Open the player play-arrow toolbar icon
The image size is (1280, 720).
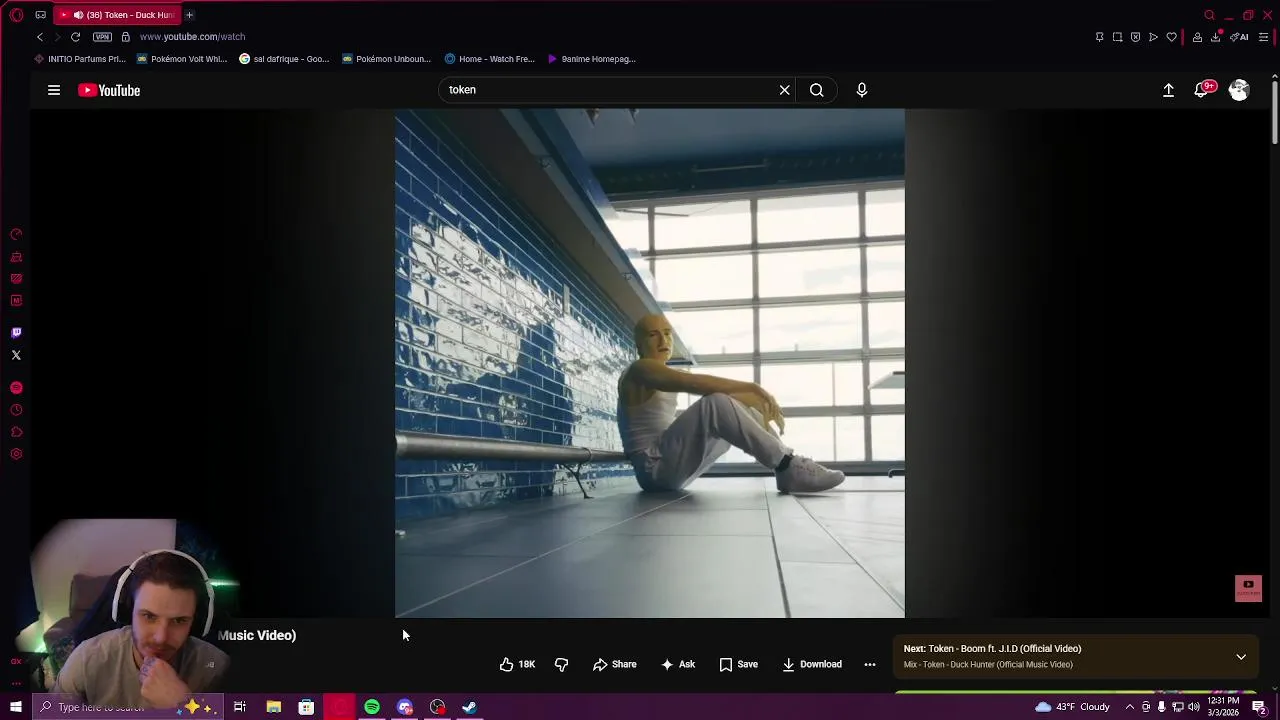tap(1153, 37)
